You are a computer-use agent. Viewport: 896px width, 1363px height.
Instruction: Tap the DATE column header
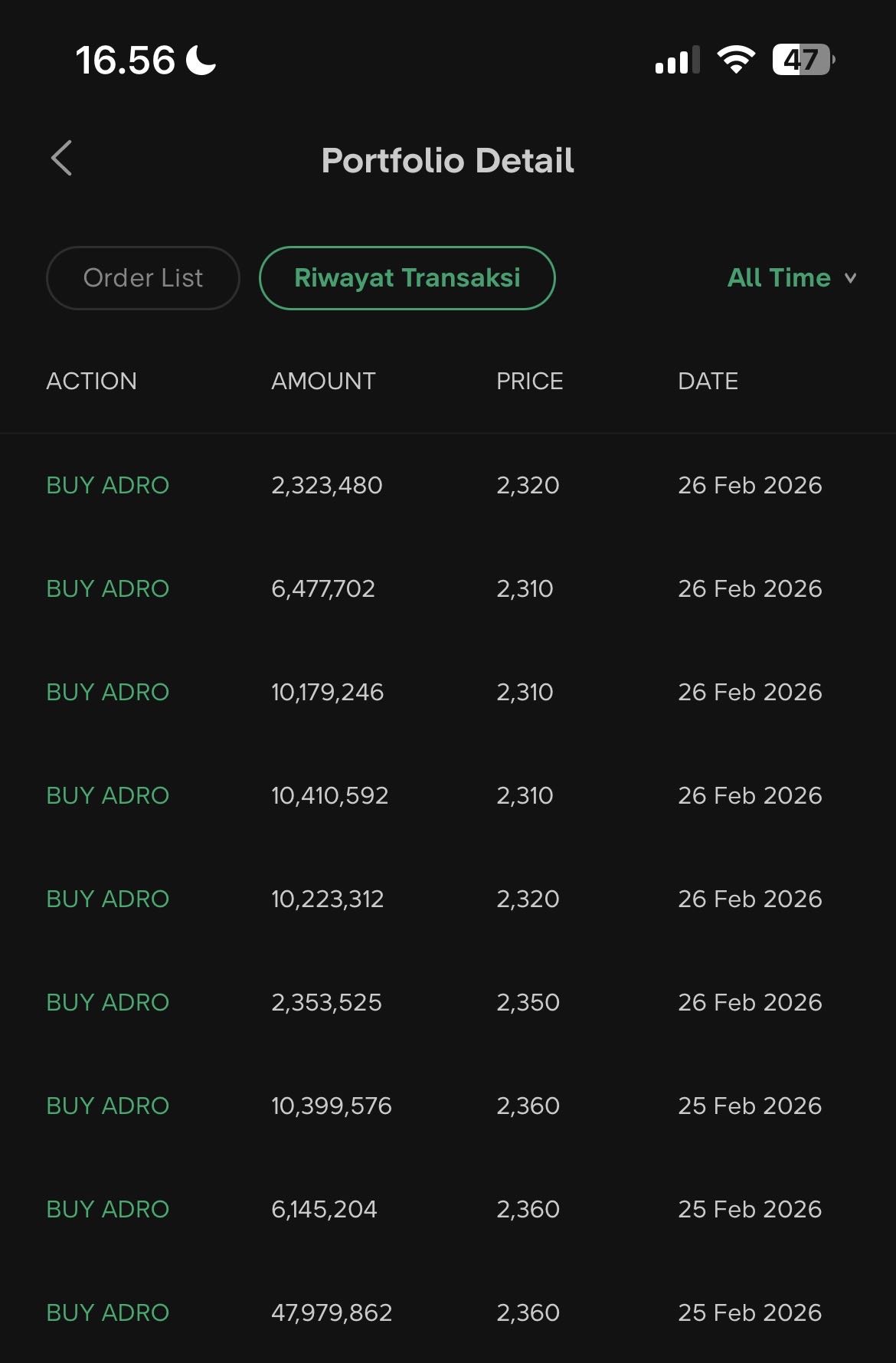click(x=708, y=381)
